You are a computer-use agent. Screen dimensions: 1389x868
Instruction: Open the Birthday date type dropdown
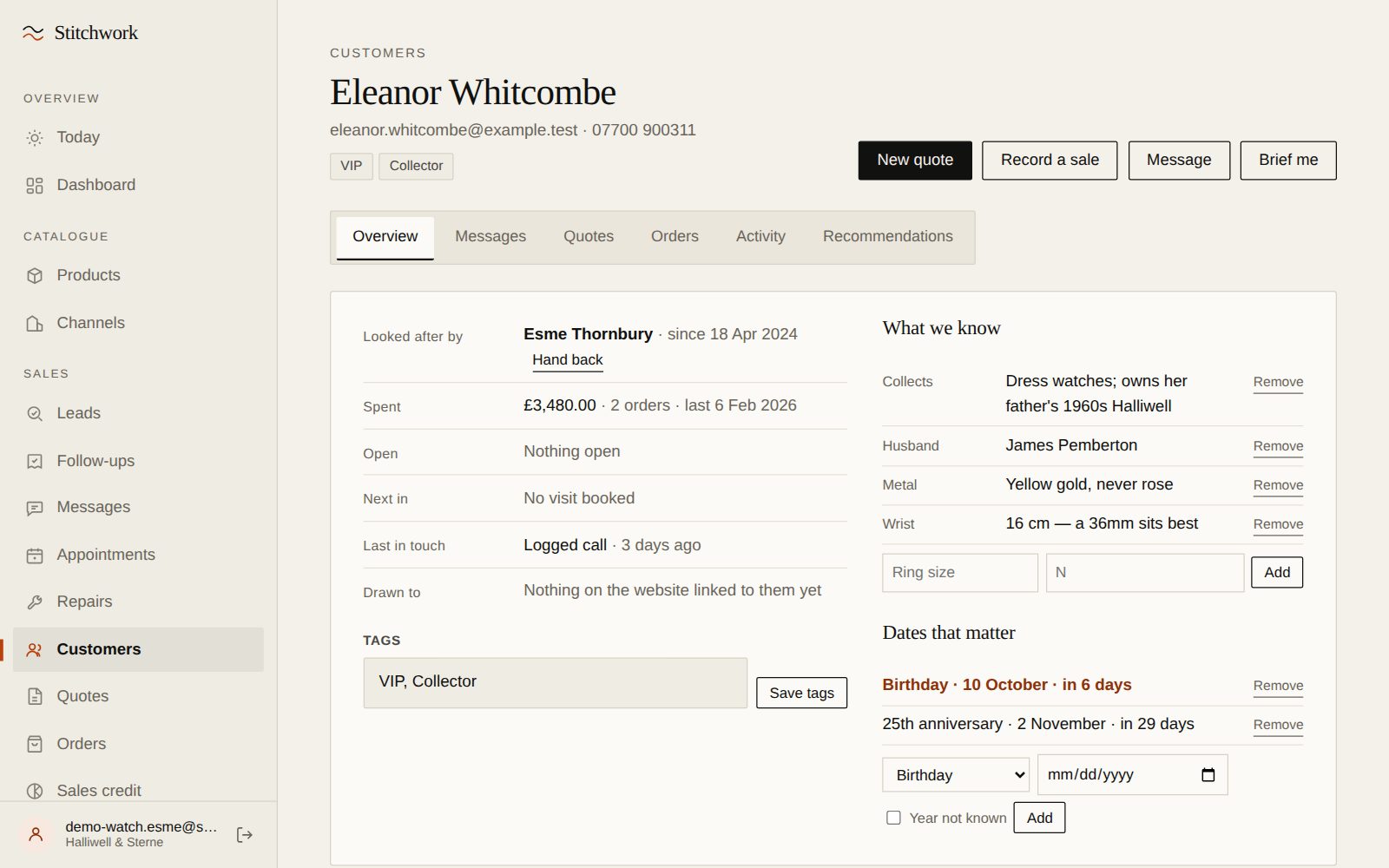(956, 775)
